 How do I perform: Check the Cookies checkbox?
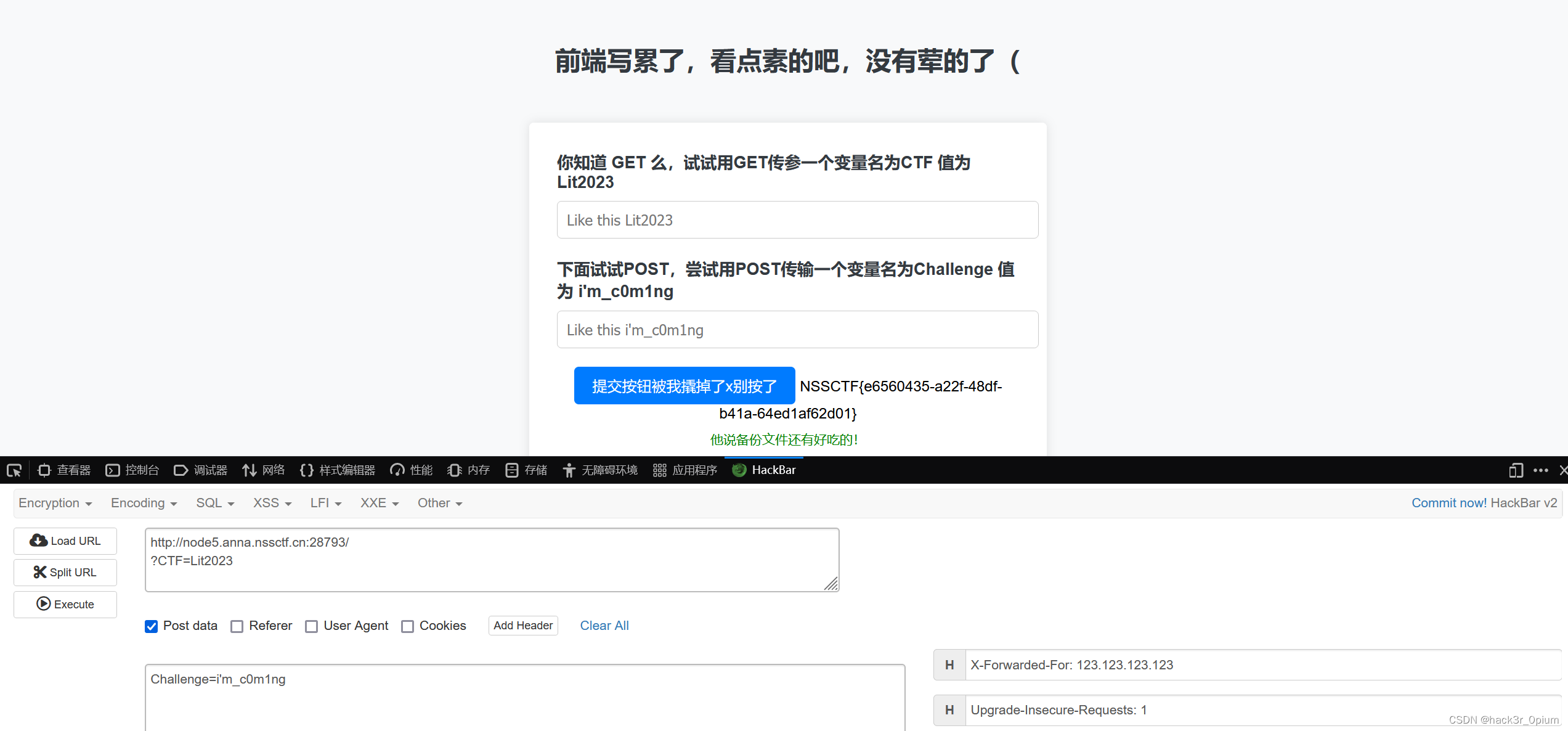(x=407, y=626)
